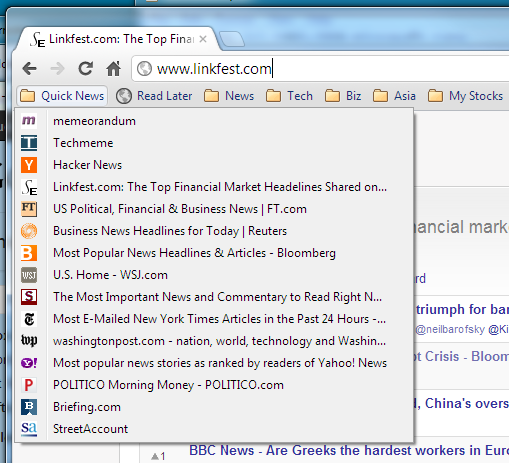509x463 pixels.
Task: Click the www.linkfest.com address bar
Action: 320,69
